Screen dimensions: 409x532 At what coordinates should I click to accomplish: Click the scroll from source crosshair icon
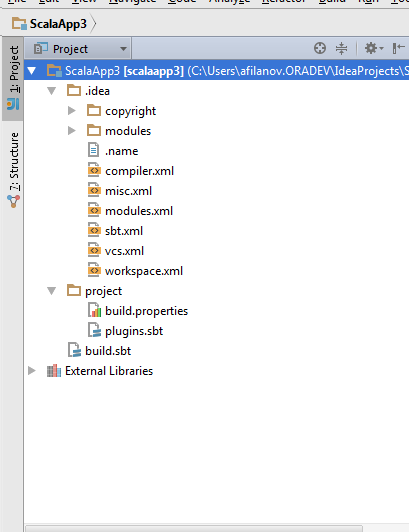[x=320, y=49]
